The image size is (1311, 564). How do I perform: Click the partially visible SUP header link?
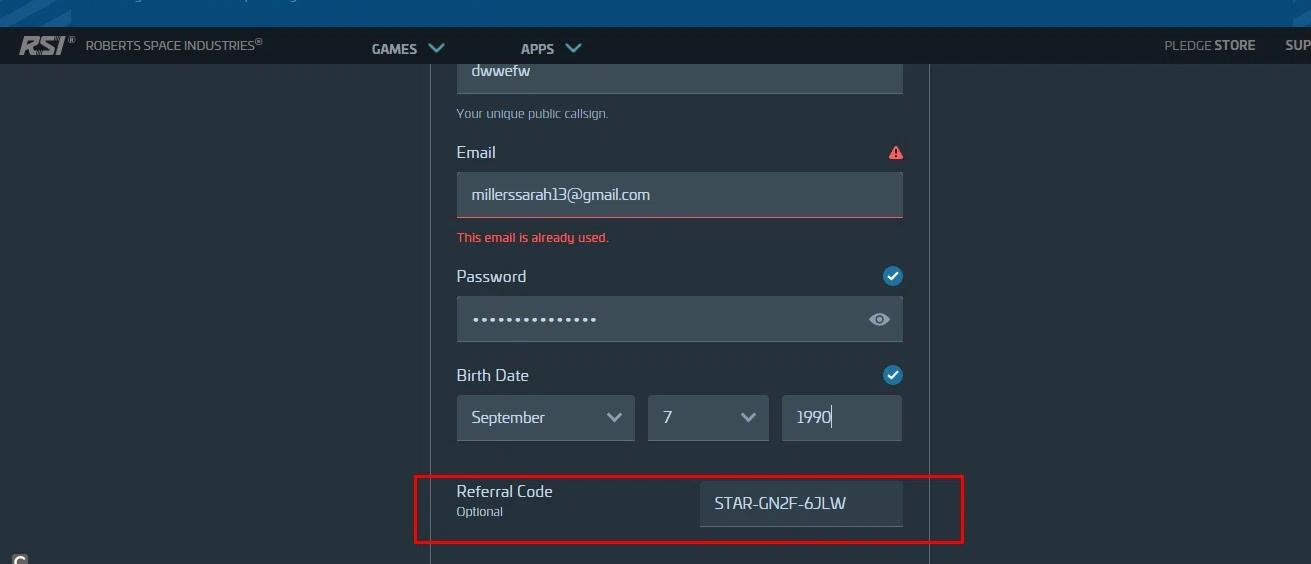[1297, 46]
